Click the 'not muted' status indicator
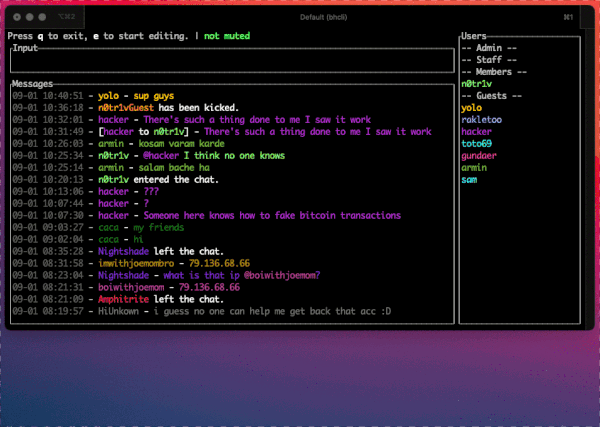The image size is (600, 427). (227, 36)
